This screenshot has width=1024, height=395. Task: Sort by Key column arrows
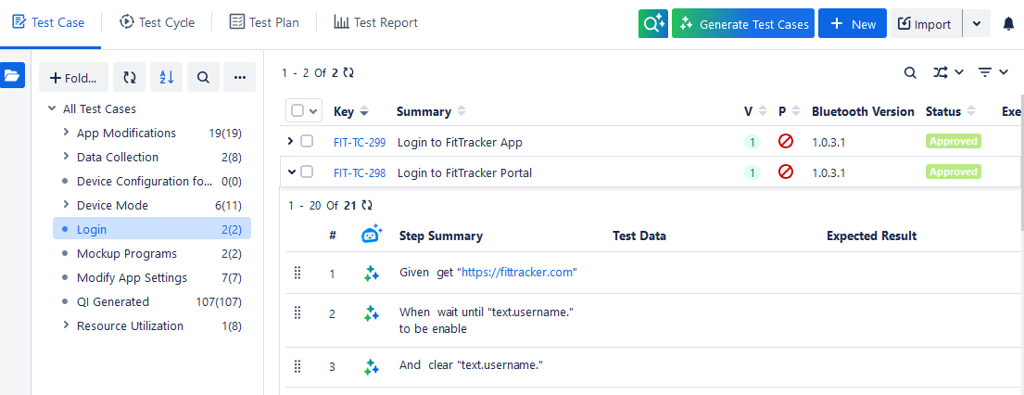pos(364,112)
